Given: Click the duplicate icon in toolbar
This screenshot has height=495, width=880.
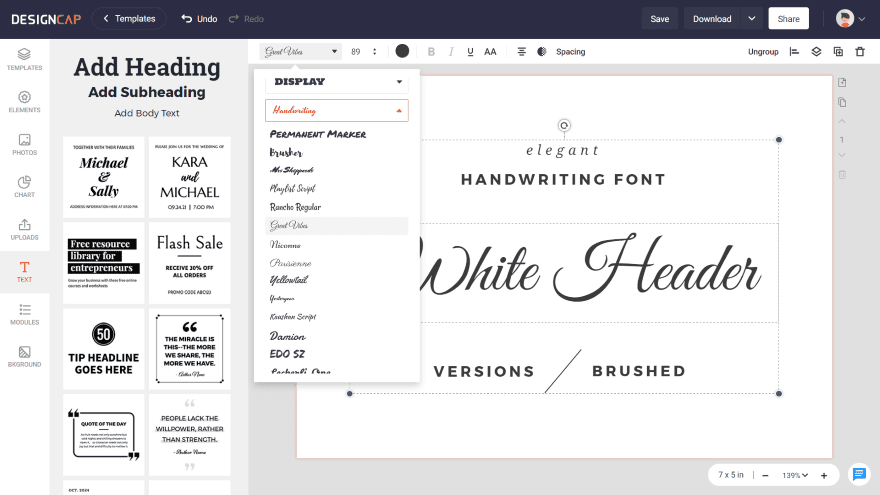Looking at the screenshot, I should point(838,51).
